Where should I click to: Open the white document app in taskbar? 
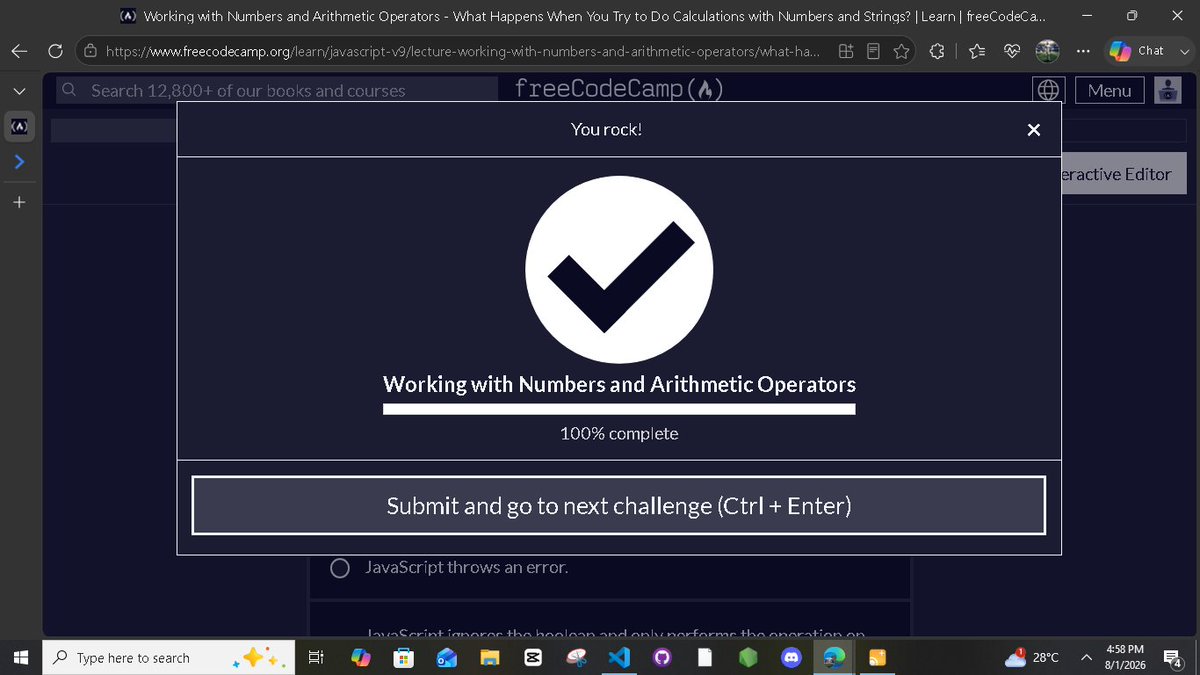(x=704, y=657)
